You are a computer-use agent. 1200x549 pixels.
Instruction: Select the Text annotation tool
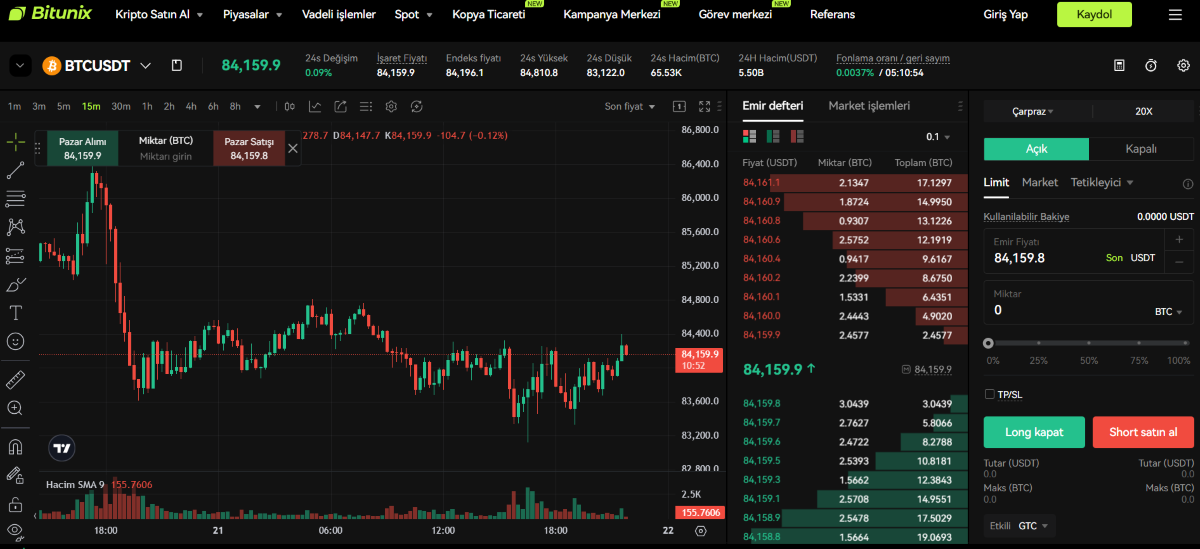[x=15, y=313]
